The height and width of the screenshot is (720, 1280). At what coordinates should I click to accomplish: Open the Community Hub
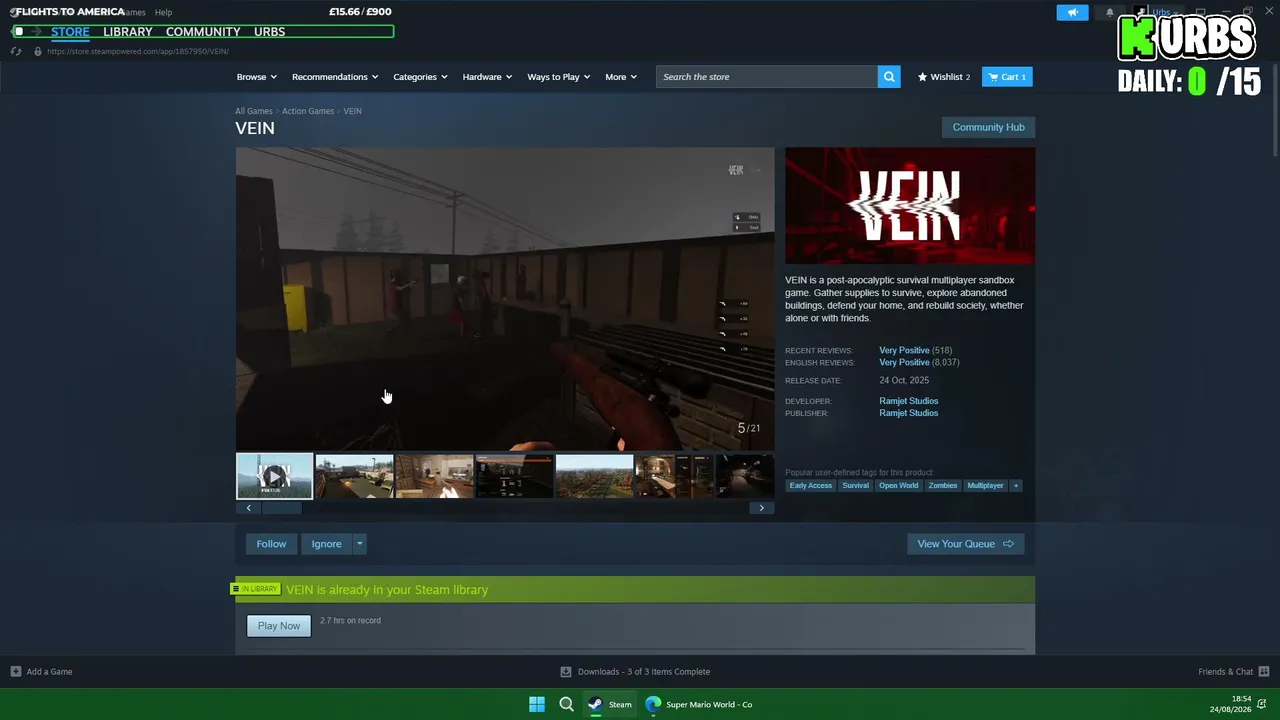point(988,127)
